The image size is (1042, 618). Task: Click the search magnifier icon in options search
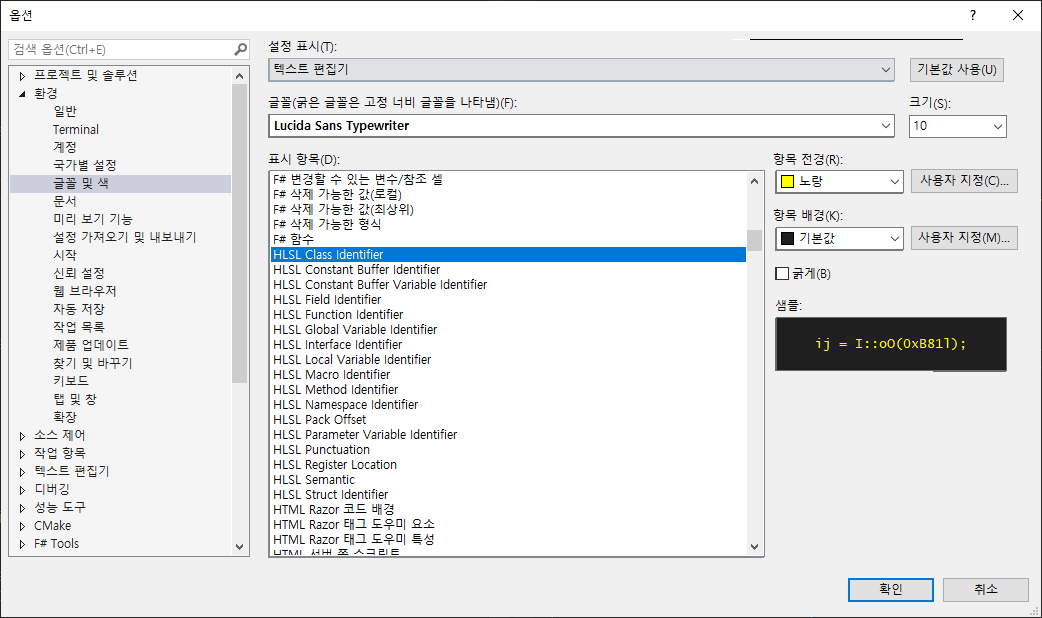pyautogui.click(x=241, y=49)
